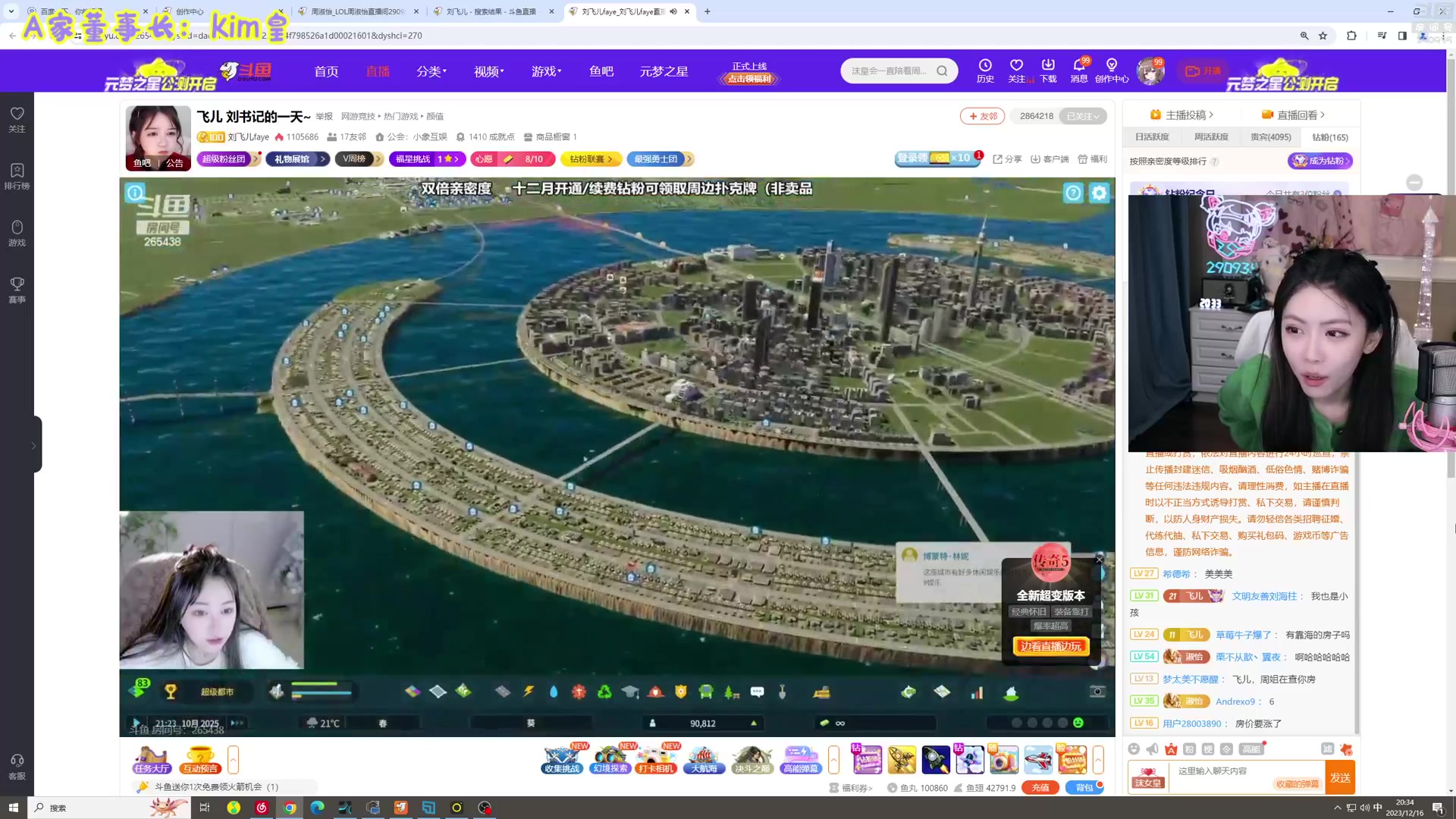Click the 友邻 add button
Image resolution: width=1456 pixels, height=819 pixels.
pos(983,116)
